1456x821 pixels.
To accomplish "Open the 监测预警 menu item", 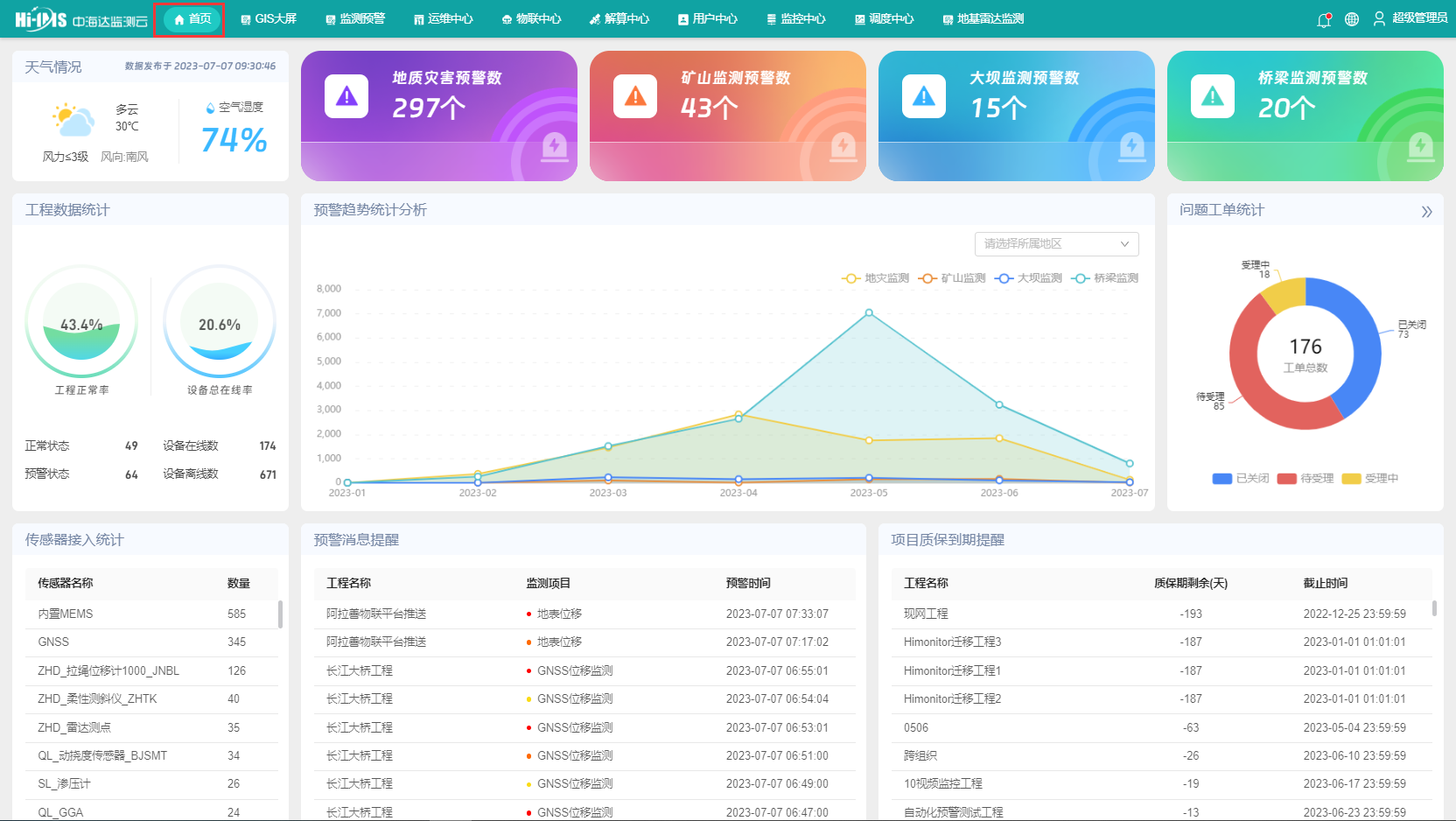I will (x=355, y=19).
